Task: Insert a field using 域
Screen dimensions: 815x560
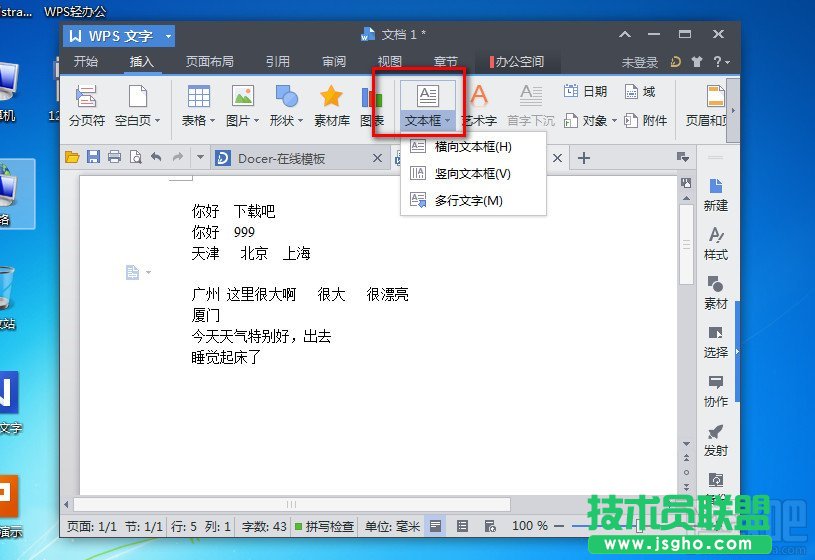Action: coord(640,92)
